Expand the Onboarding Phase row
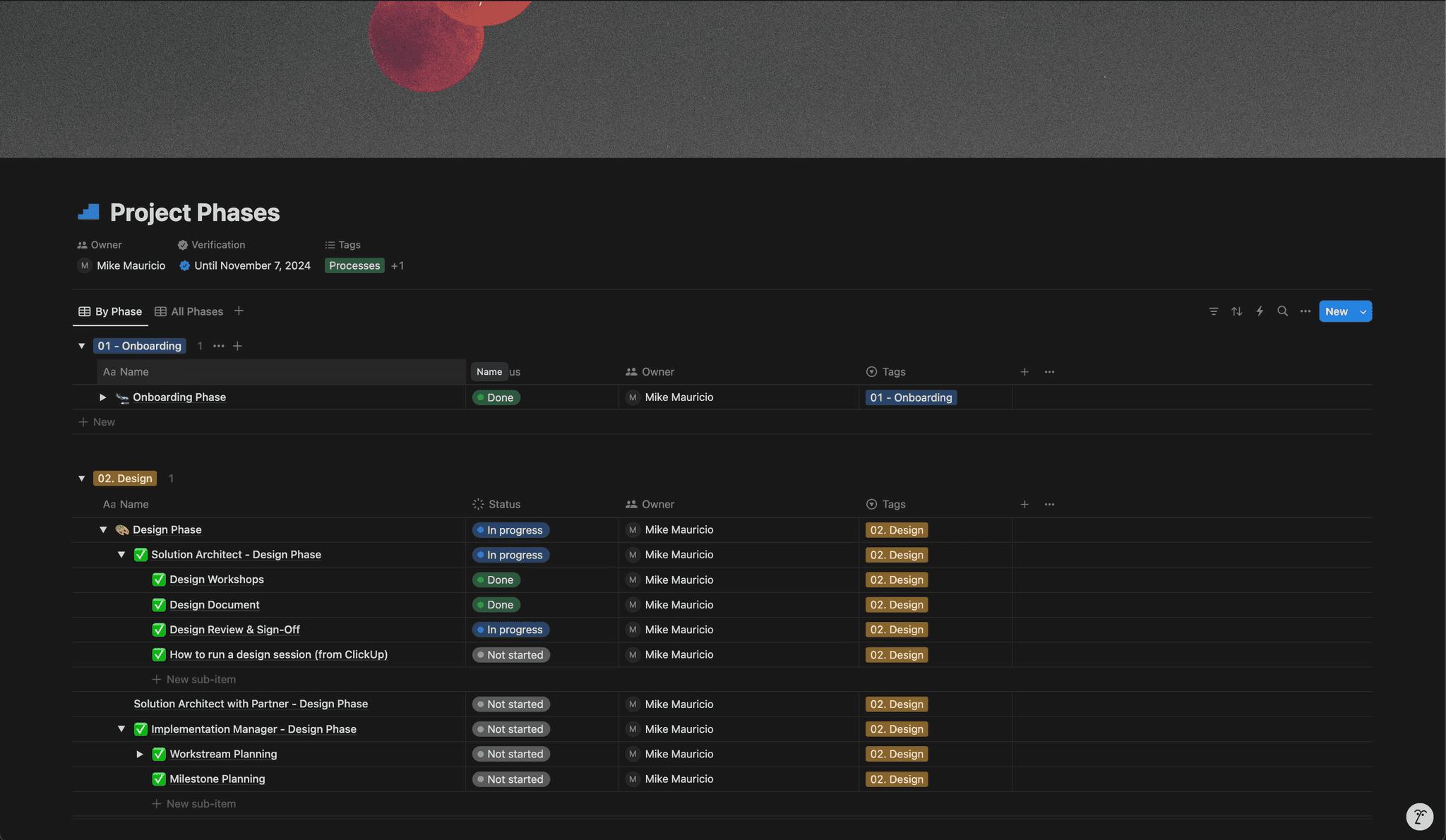1446x840 pixels. pyautogui.click(x=103, y=397)
